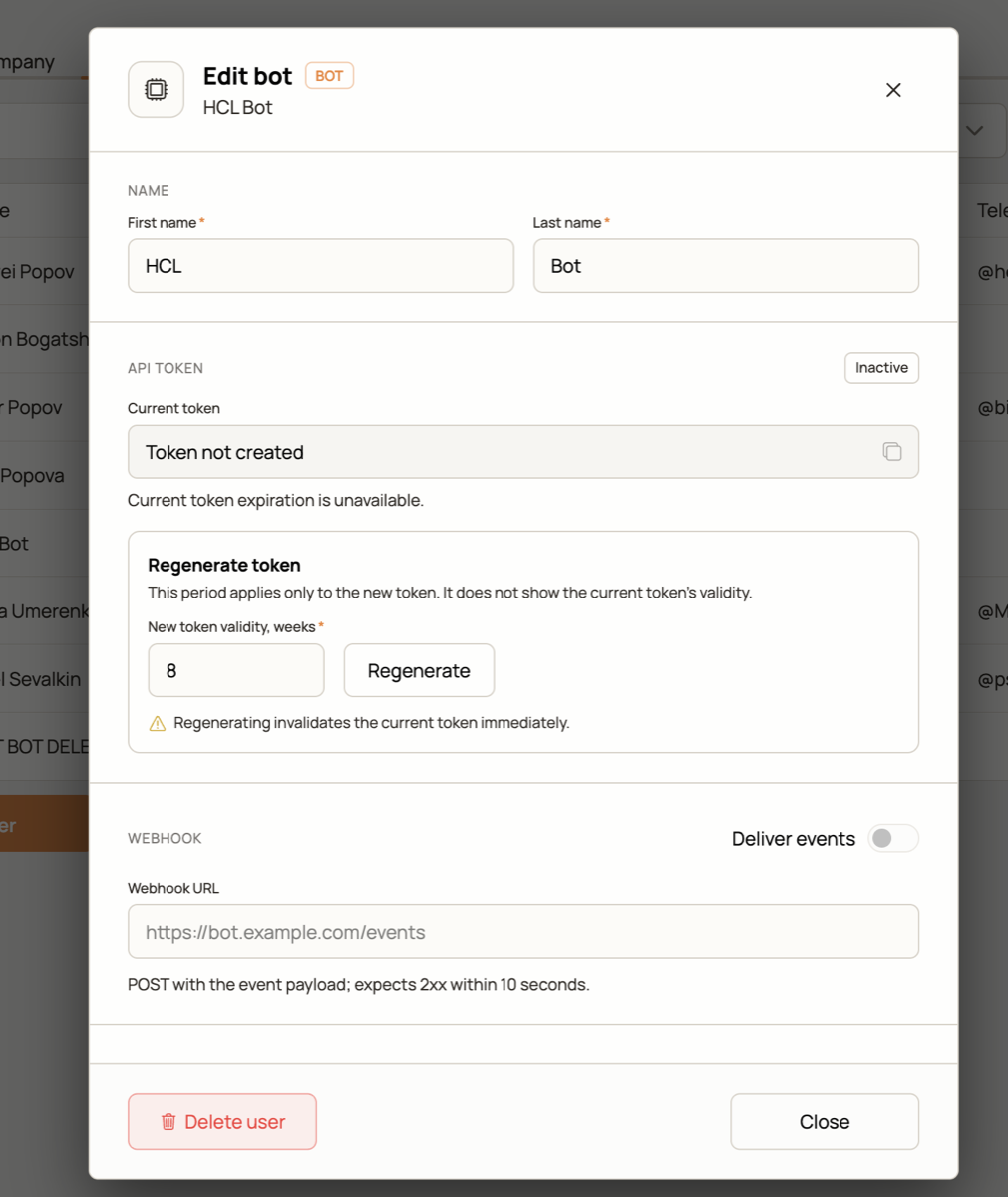Click the BOT badge next to title
This screenshot has width=1008, height=1197.
coord(329,76)
